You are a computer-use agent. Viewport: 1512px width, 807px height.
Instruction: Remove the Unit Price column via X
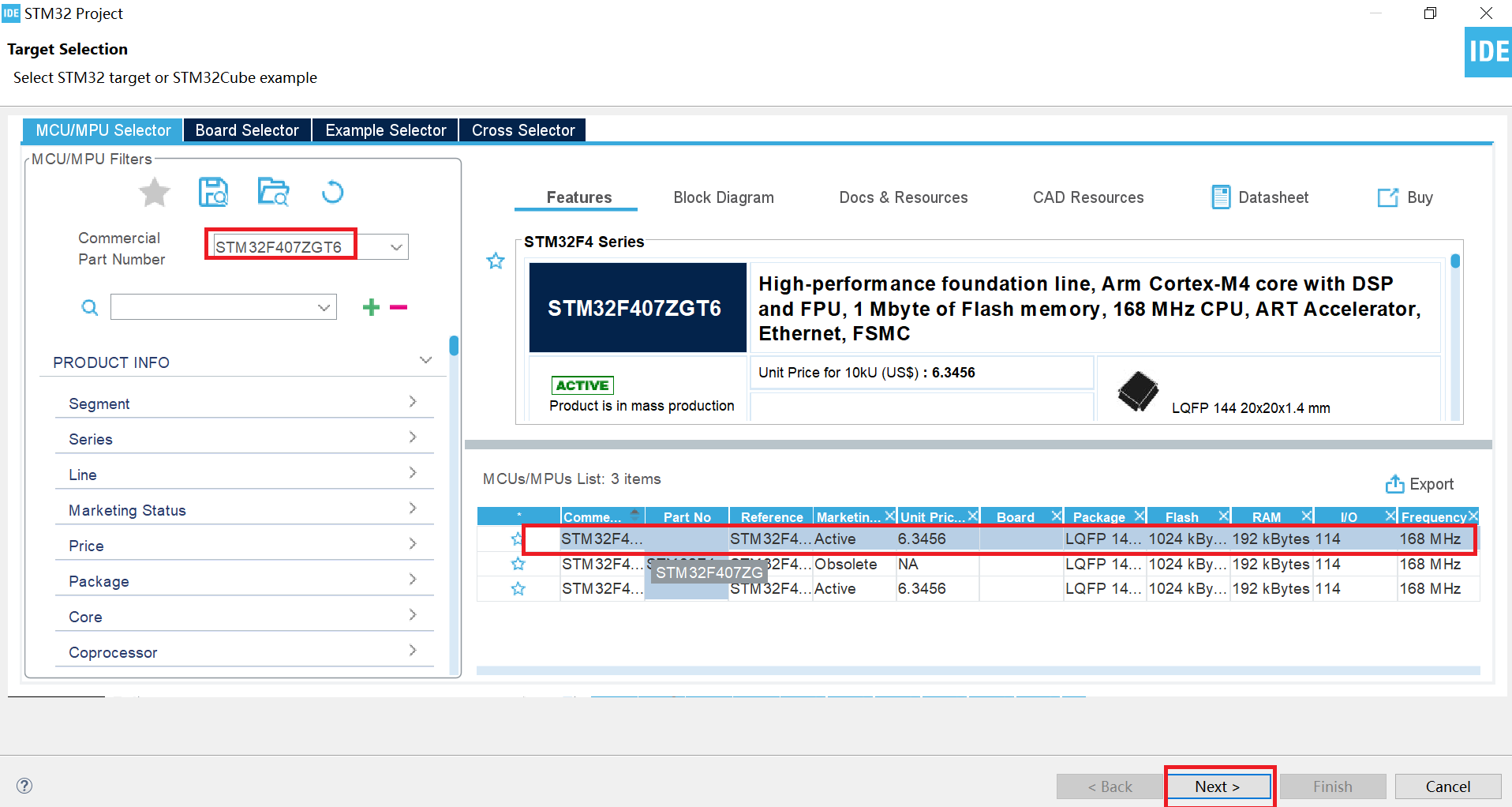pos(973,516)
